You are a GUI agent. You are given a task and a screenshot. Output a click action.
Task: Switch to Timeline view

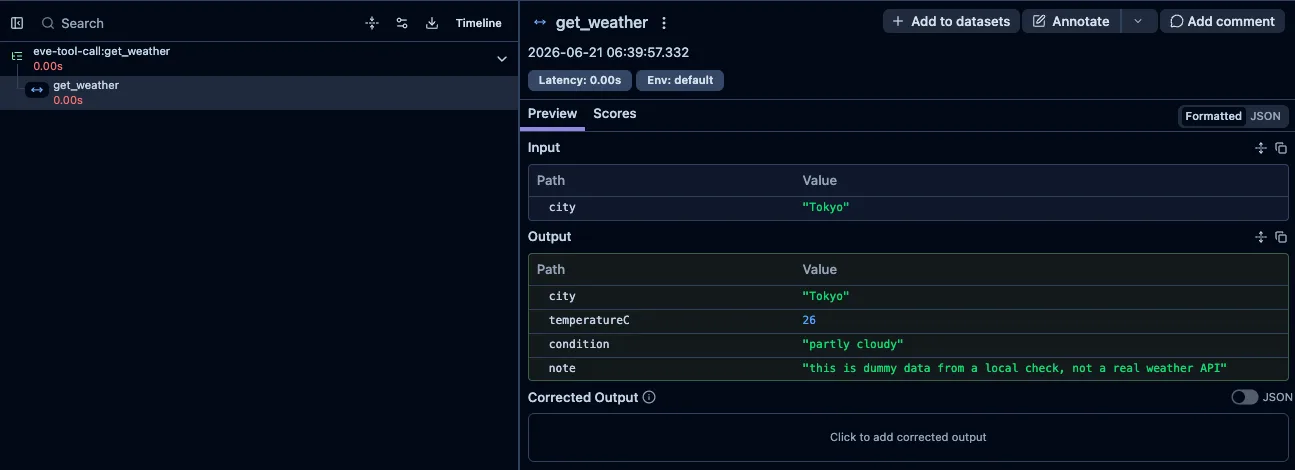(x=479, y=23)
